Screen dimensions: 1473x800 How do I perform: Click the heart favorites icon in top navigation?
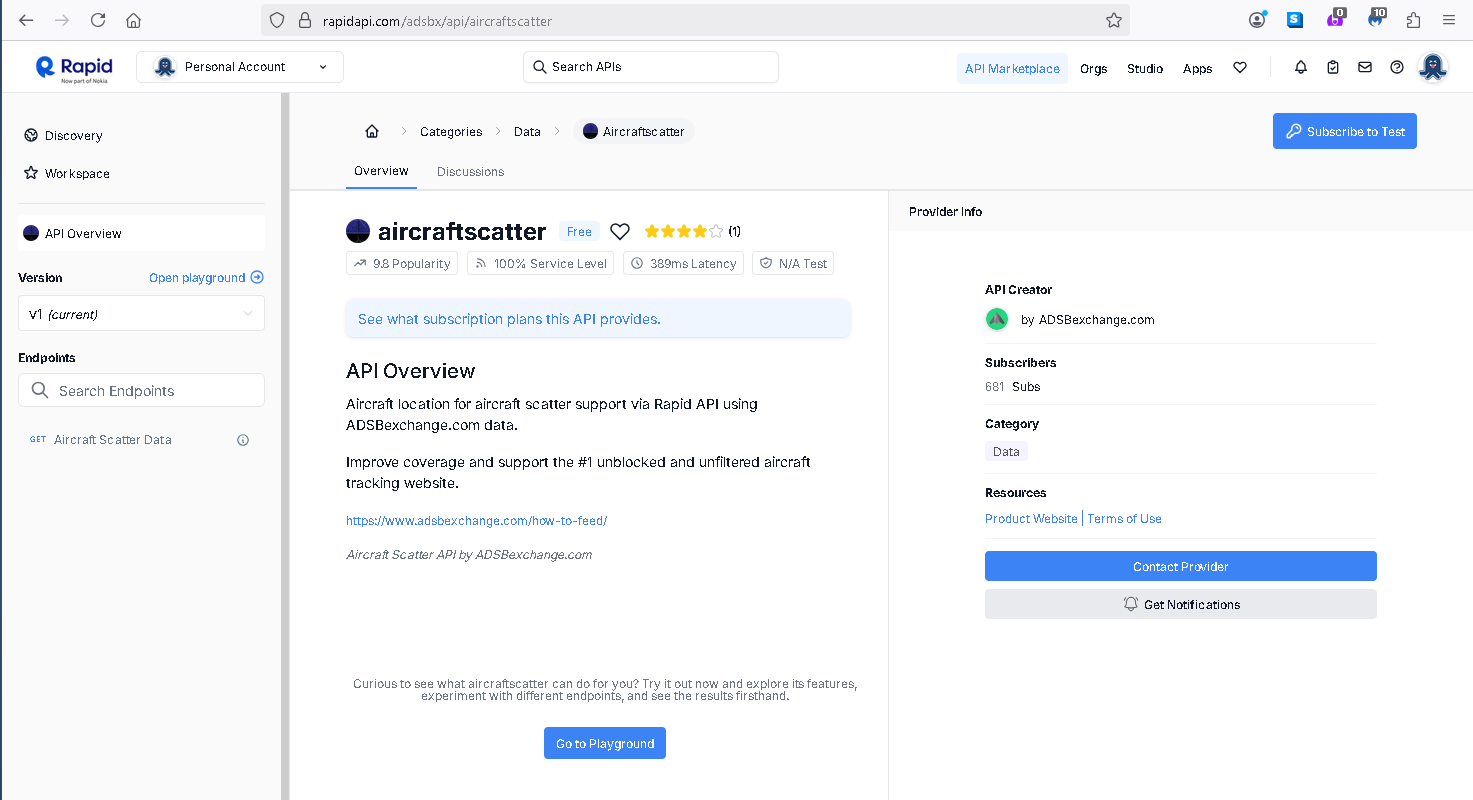1240,68
